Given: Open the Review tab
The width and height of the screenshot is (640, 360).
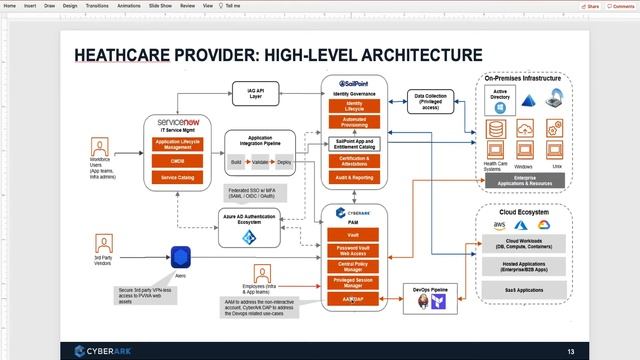Looking at the screenshot, I should (x=187, y=6).
